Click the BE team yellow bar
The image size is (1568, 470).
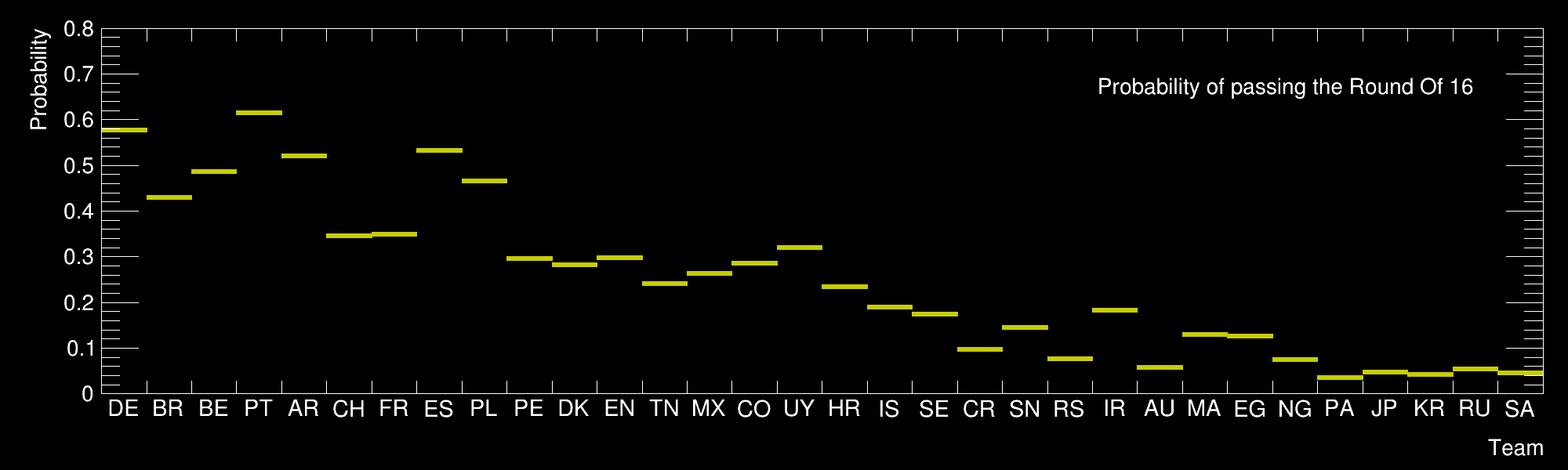214,172
